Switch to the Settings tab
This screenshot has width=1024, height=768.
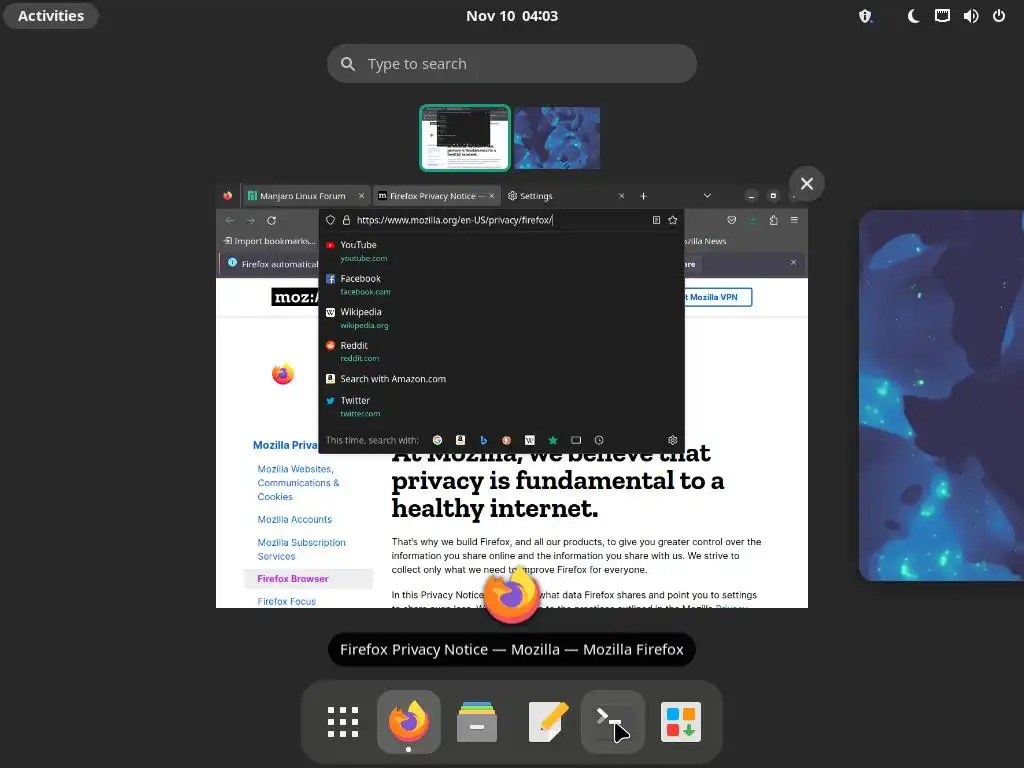[536, 196]
